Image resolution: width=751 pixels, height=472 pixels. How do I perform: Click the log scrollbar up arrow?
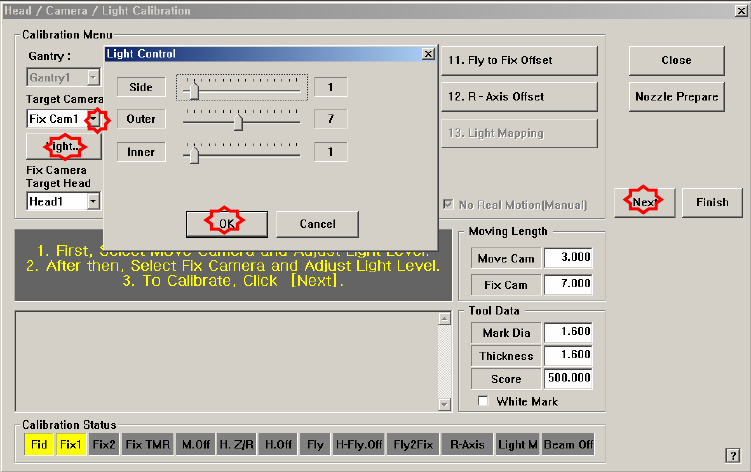tap(444, 319)
